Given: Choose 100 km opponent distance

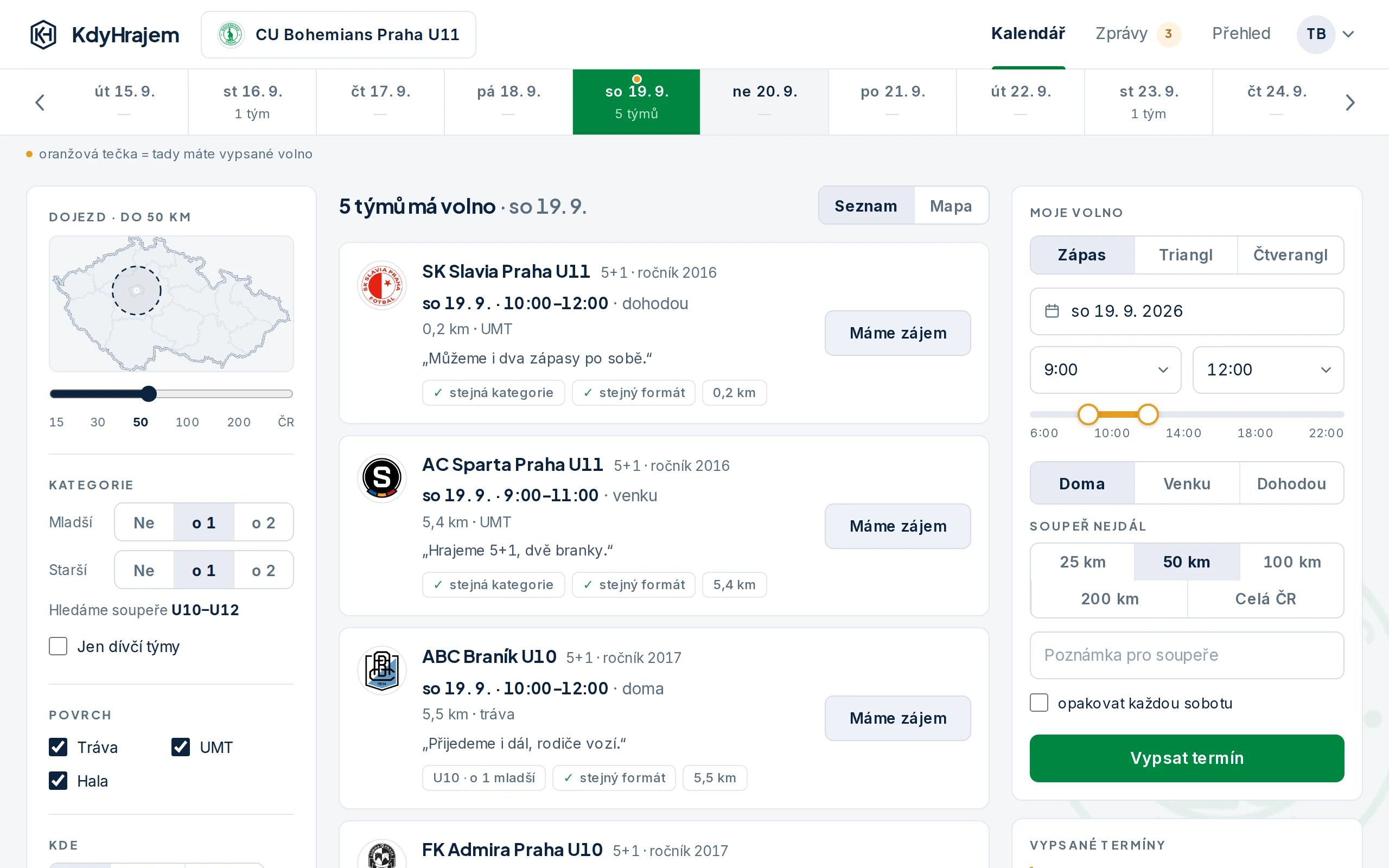Looking at the screenshot, I should 1292,561.
